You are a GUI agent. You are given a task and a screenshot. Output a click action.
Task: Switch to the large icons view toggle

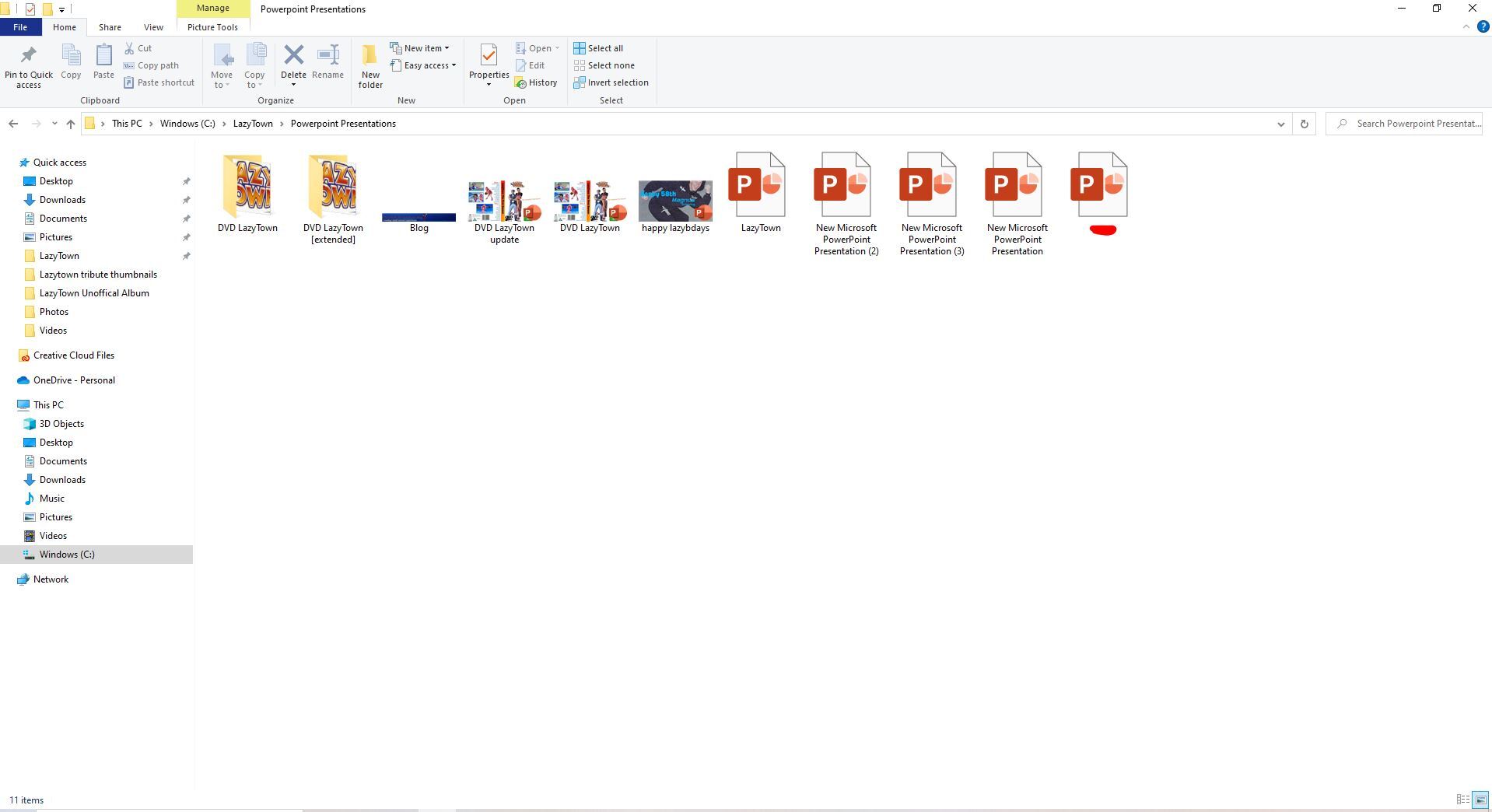pyautogui.click(x=1480, y=800)
